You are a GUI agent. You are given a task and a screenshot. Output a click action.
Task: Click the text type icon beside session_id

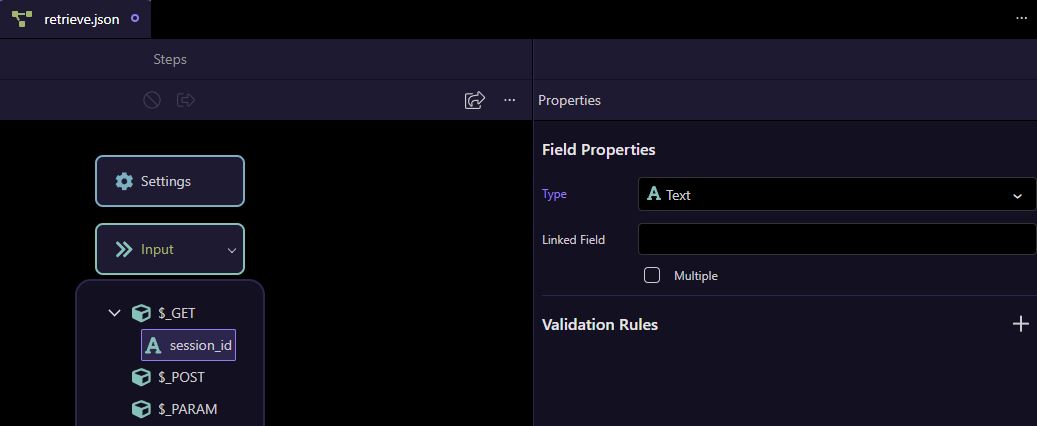pos(153,345)
